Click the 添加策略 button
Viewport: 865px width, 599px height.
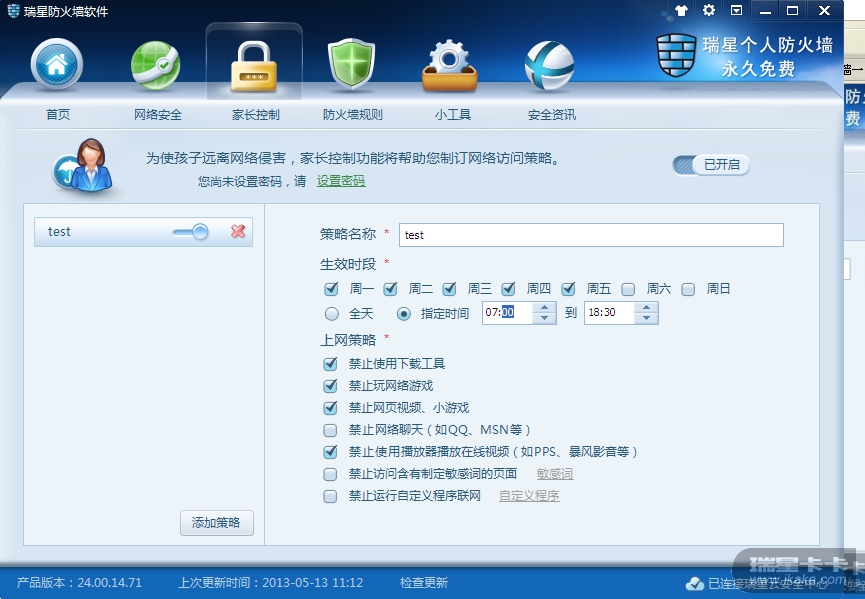click(x=217, y=523)
